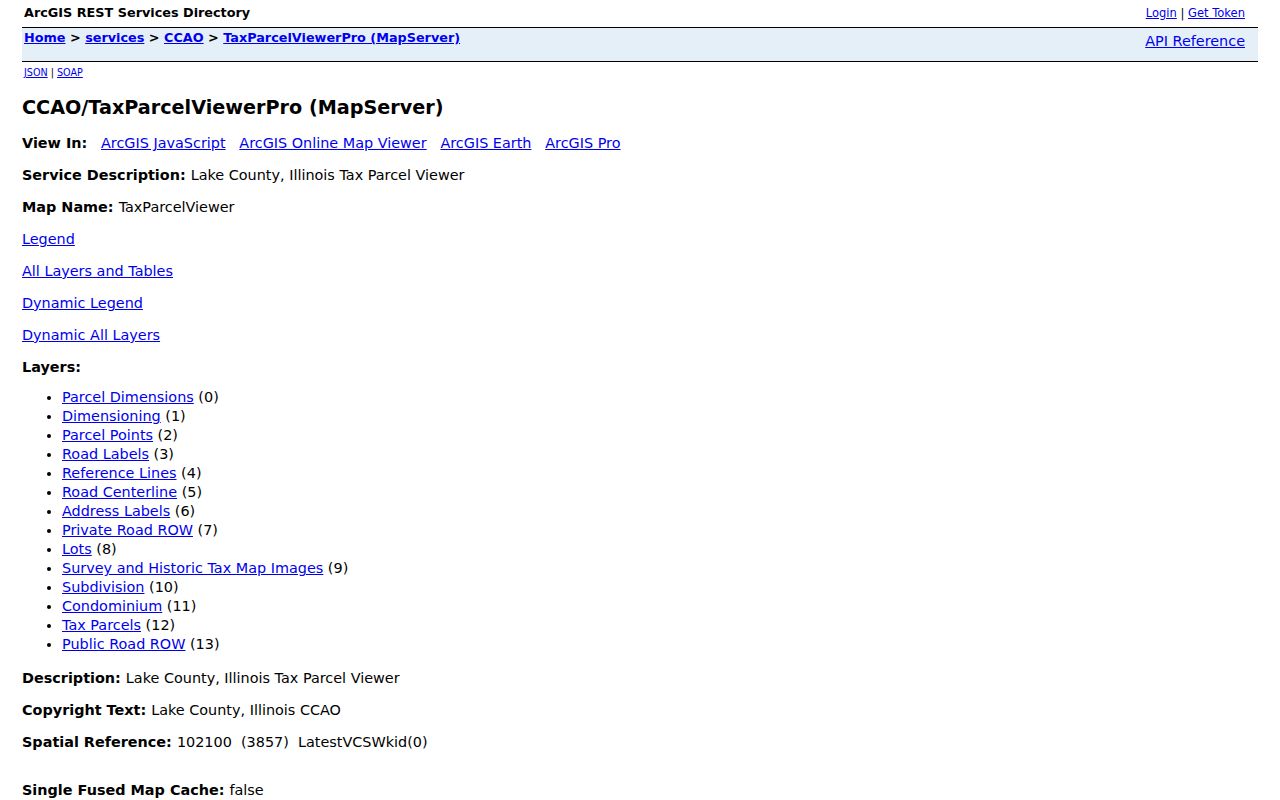Open service in ArcGIS Pro
The height and width of the screenshot is (800, 1280).
[x=583, y=143]
